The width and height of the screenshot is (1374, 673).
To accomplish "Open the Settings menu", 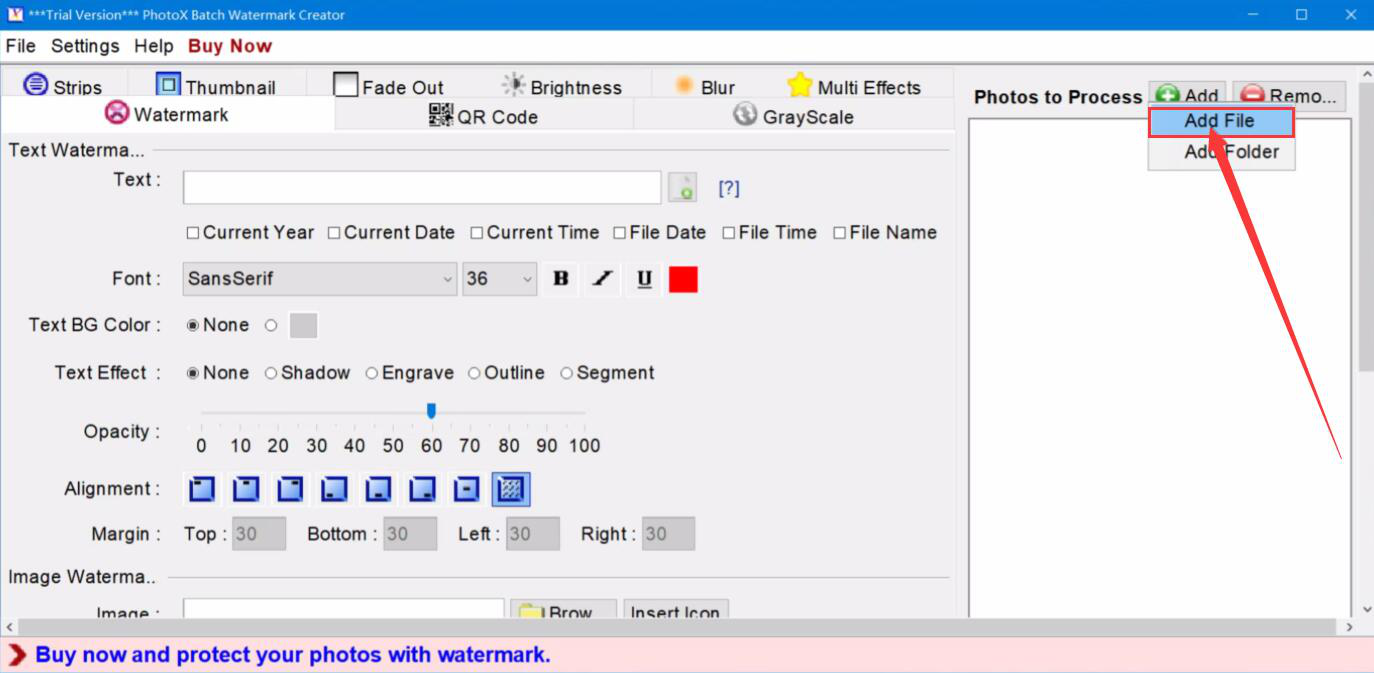I will pos(85,46).
